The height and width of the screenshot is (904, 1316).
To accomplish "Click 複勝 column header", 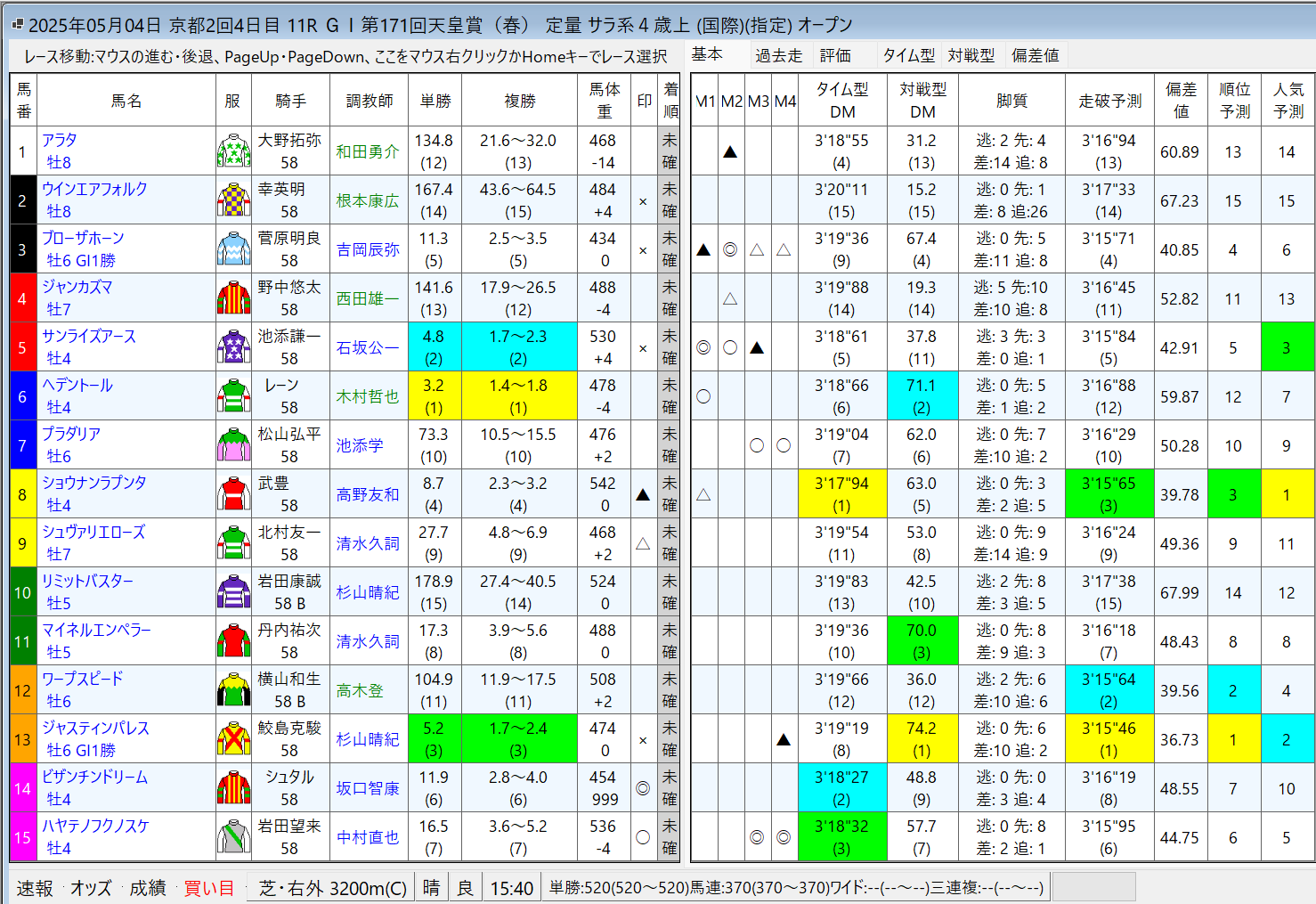I will pos(519,101).
